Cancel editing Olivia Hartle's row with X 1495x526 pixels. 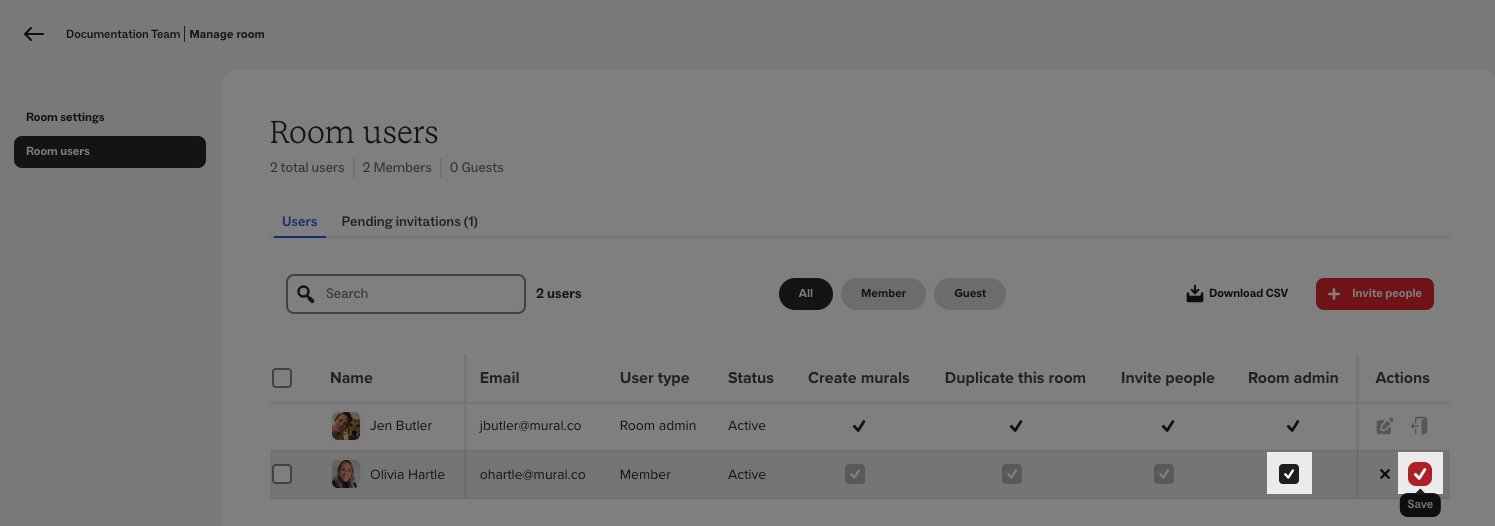(1385, 474)
